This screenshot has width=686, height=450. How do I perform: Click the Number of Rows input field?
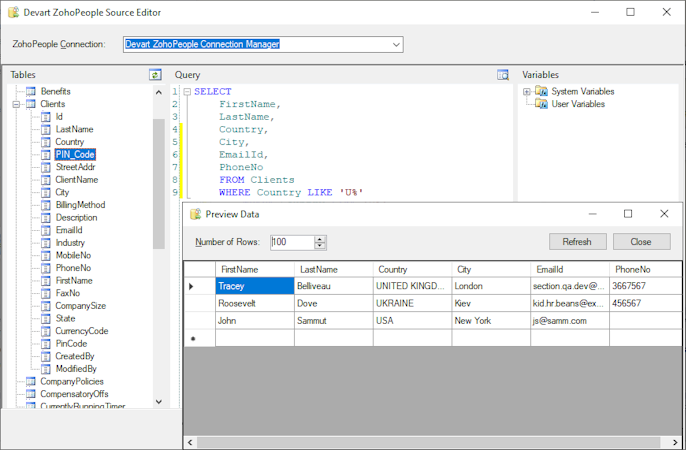coord(291,242)
